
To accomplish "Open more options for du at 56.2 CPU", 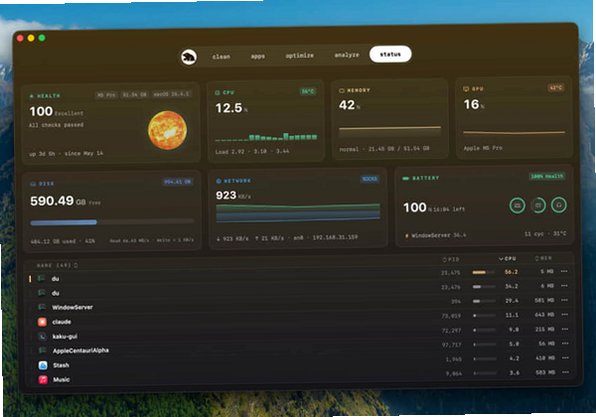I will coord(564,271).
